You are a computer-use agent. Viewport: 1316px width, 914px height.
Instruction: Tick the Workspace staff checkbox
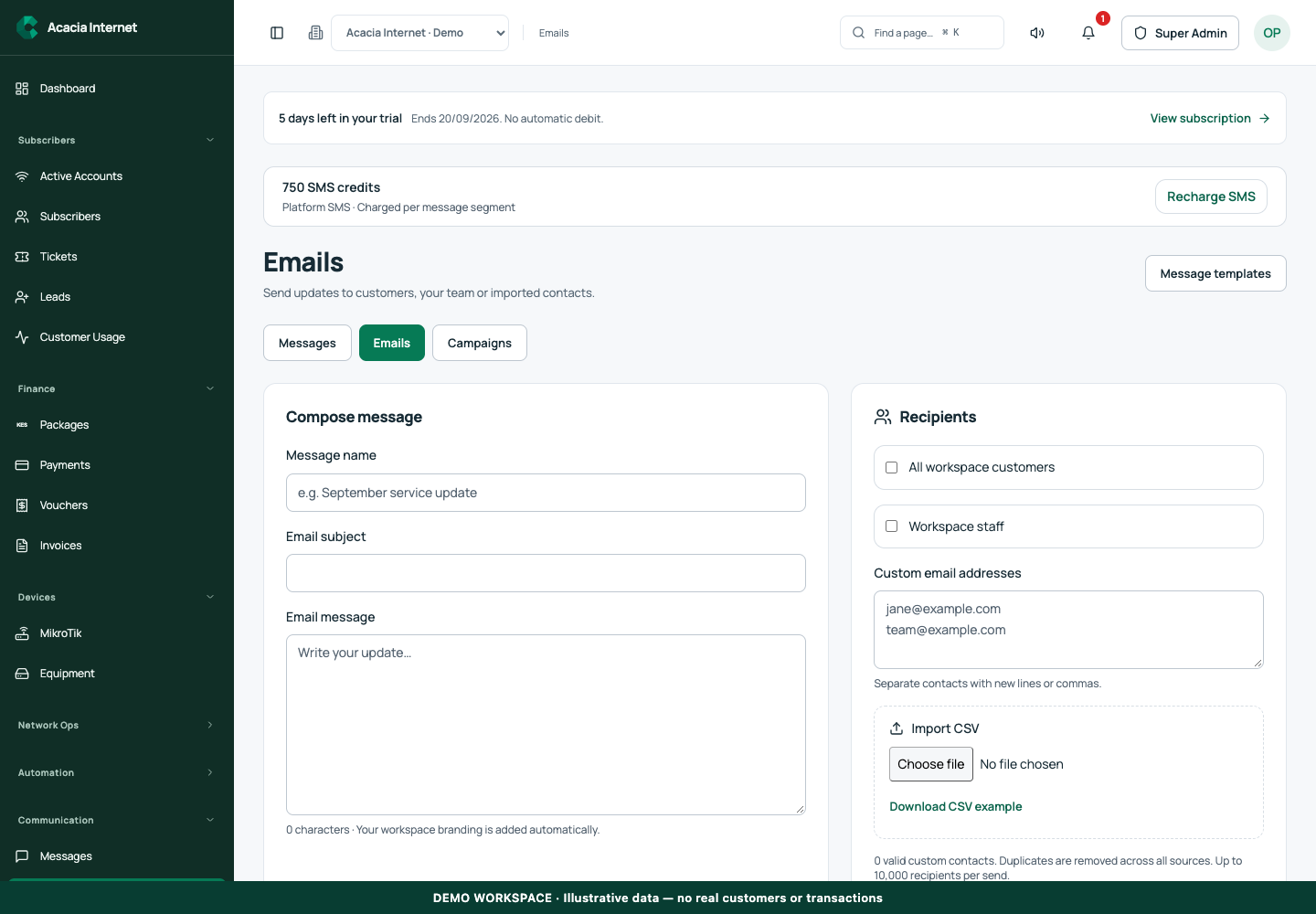coord(892,526)
